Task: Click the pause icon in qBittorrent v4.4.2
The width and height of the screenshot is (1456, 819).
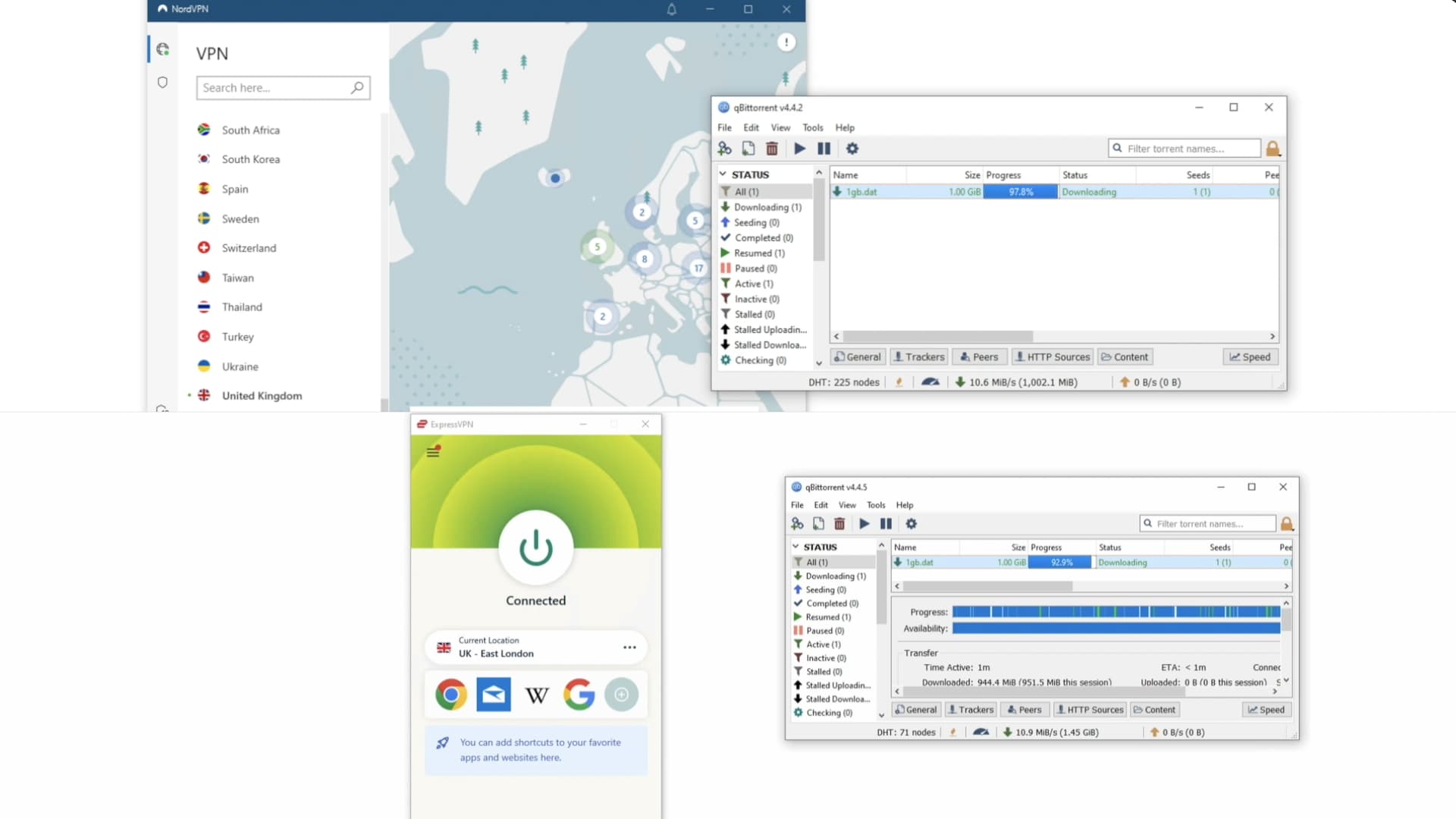Action: [x=824, y=149]
